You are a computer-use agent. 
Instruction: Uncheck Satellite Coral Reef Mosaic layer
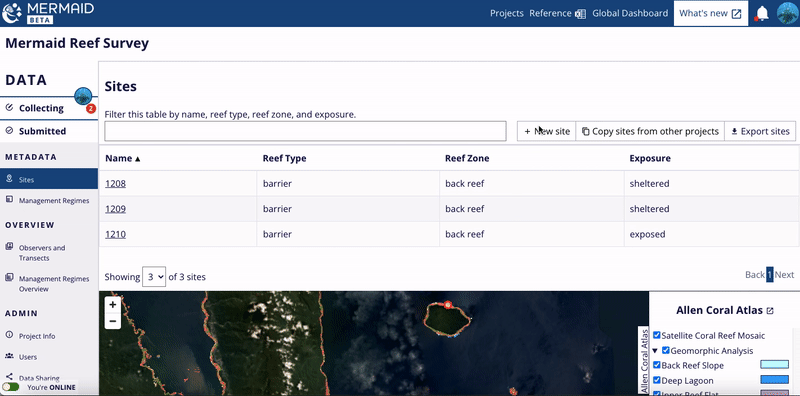tap(657, 335)
